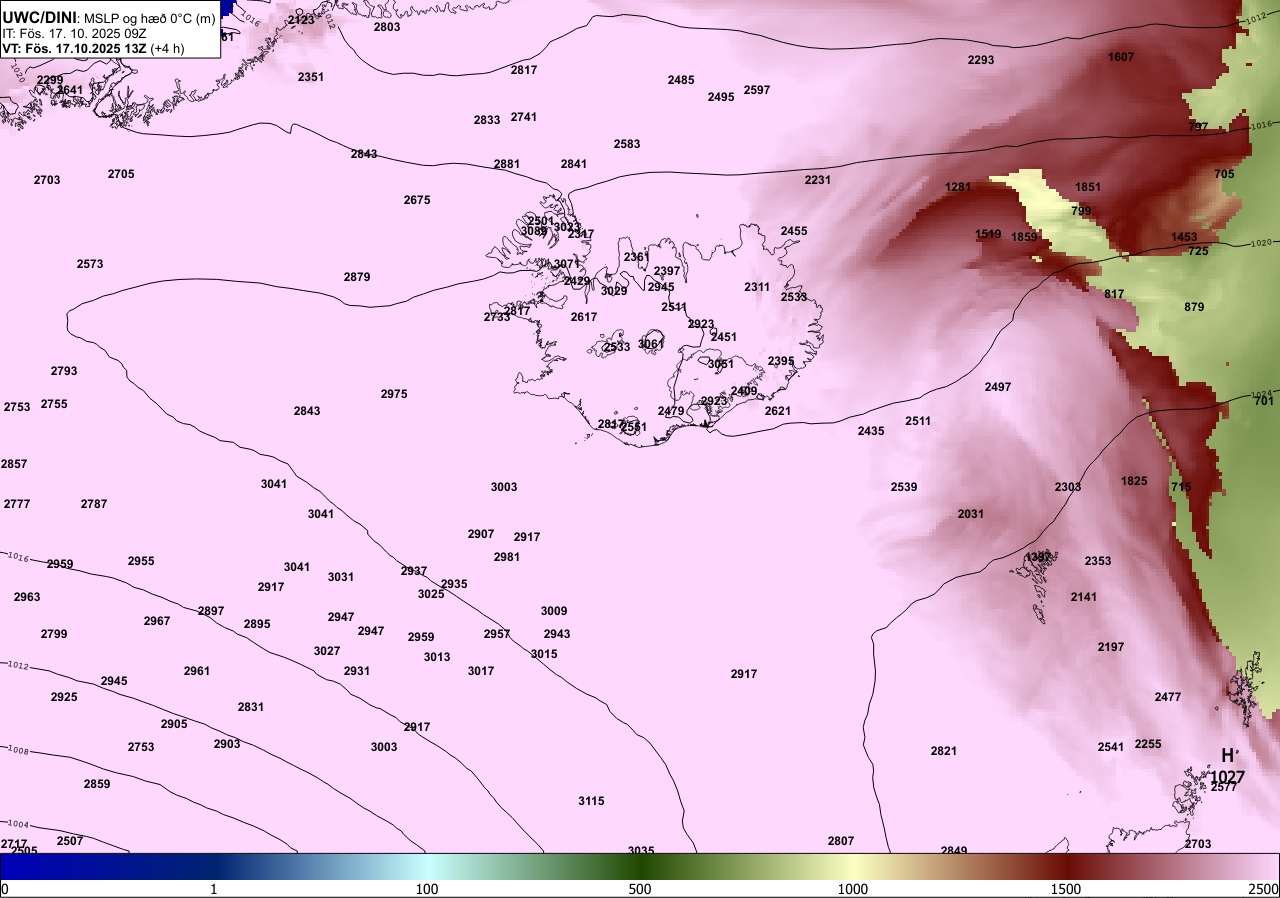Screen dimensions: 1280x898
Task: Click the height value 879
Action: 1194,307
